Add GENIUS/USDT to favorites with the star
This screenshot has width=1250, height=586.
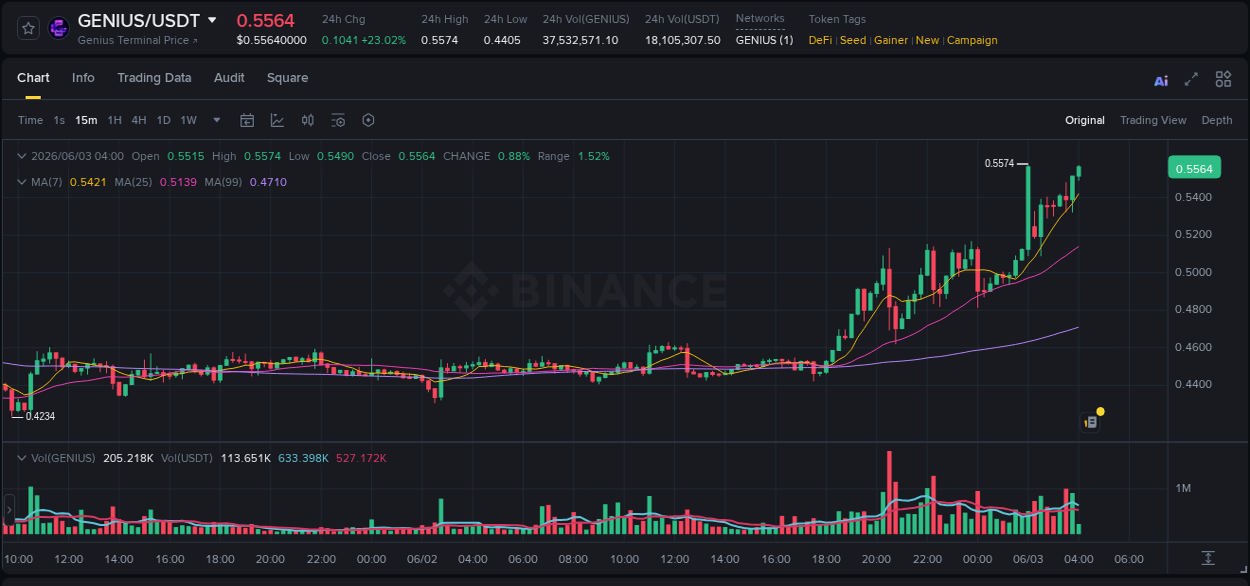click(x=28, y=28)
